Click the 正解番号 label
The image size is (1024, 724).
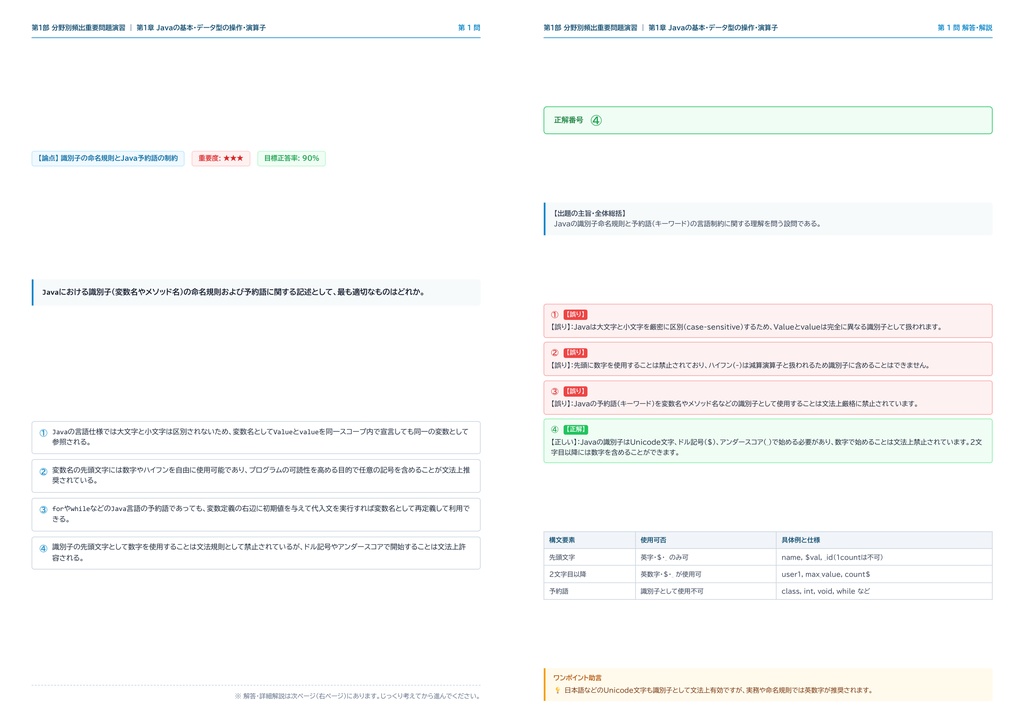pos(568,120)
